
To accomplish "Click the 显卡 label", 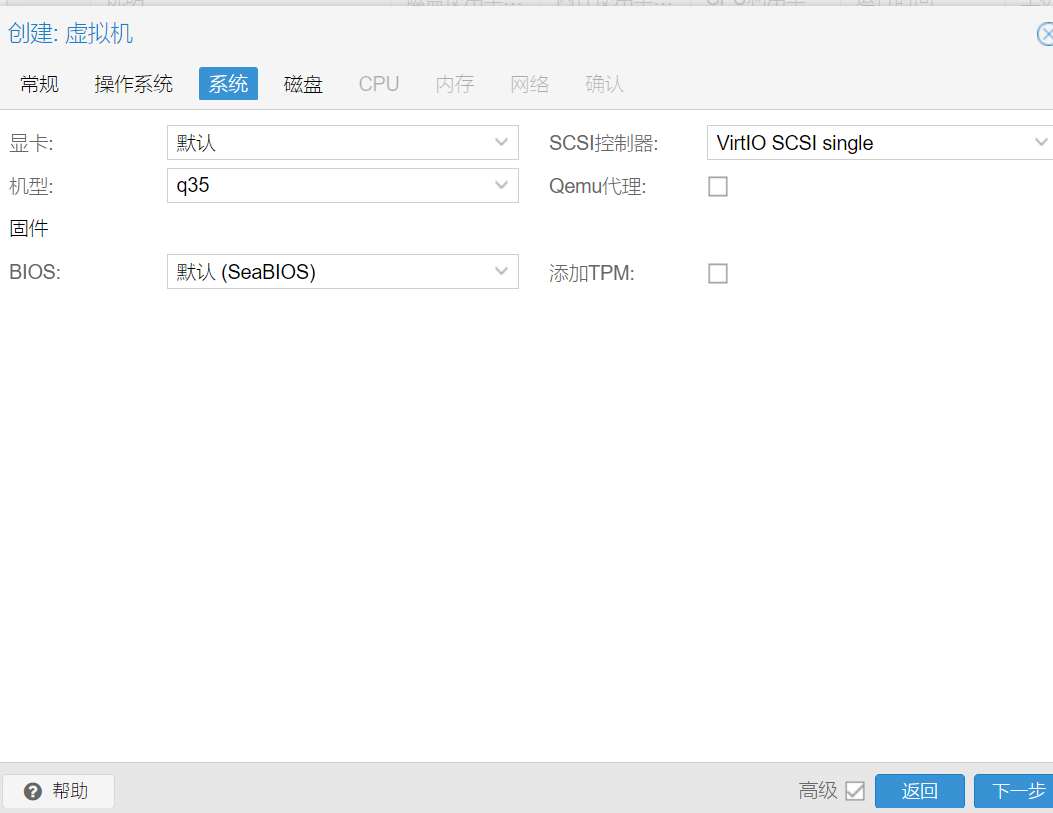I will pyautogui.click(x=31, y=143).
